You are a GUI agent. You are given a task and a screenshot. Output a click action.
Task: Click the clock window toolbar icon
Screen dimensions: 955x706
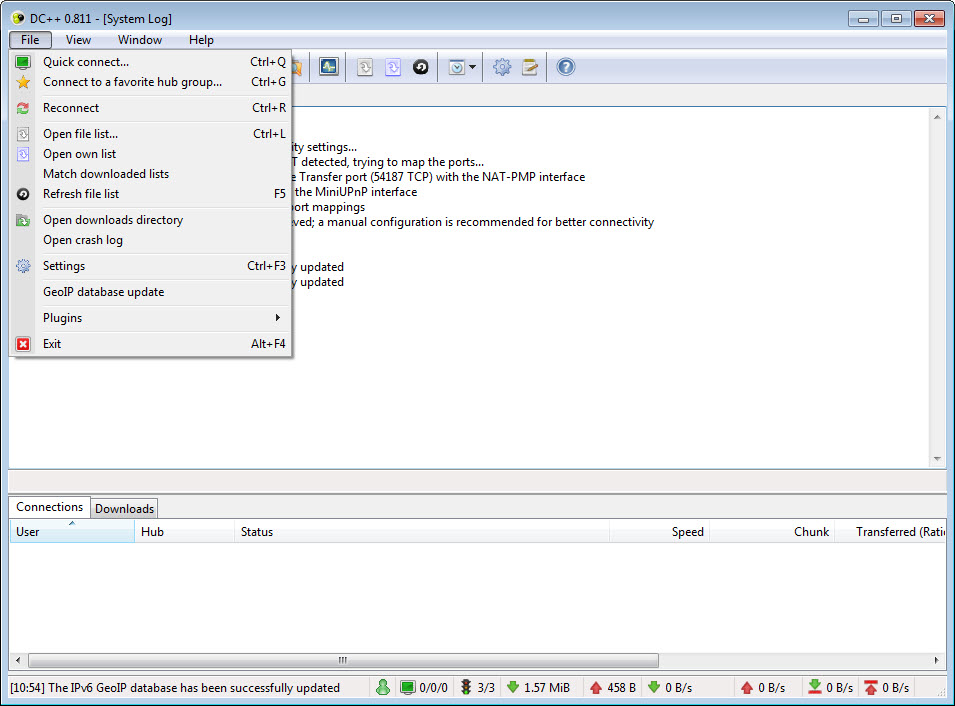pyautogui.click(x=456, y=66)
